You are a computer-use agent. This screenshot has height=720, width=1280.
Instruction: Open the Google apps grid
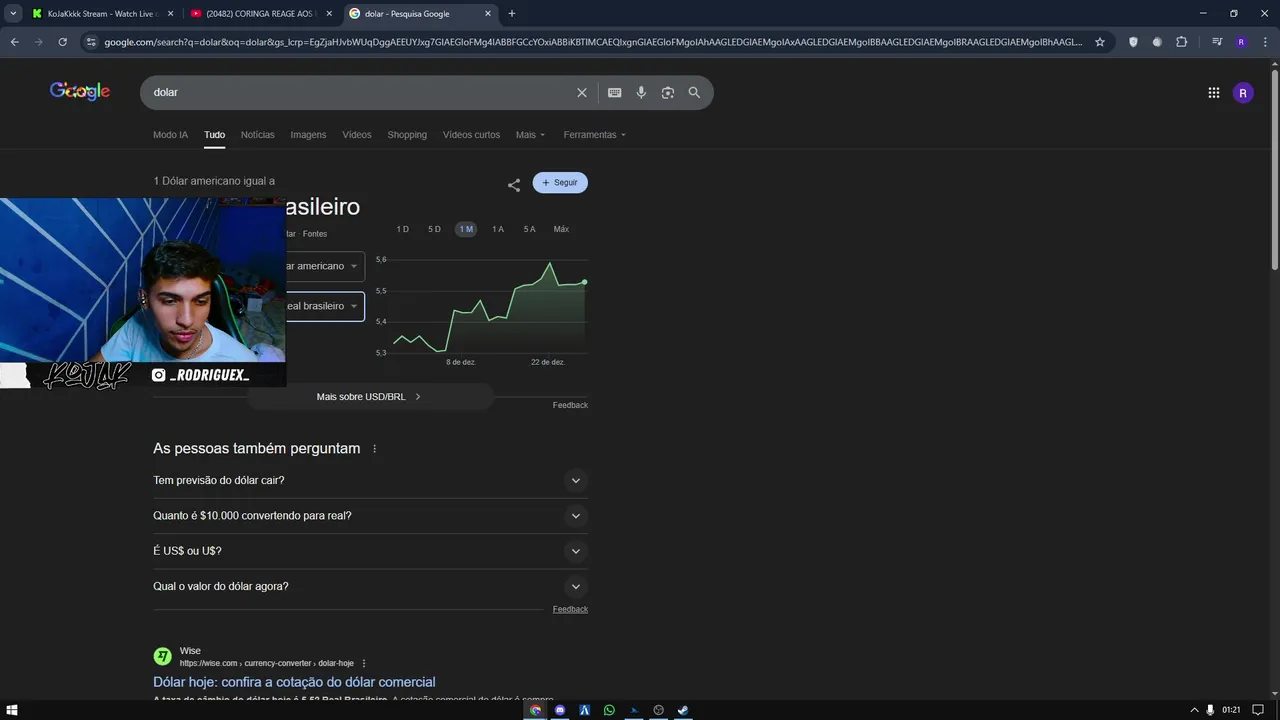1213,93
